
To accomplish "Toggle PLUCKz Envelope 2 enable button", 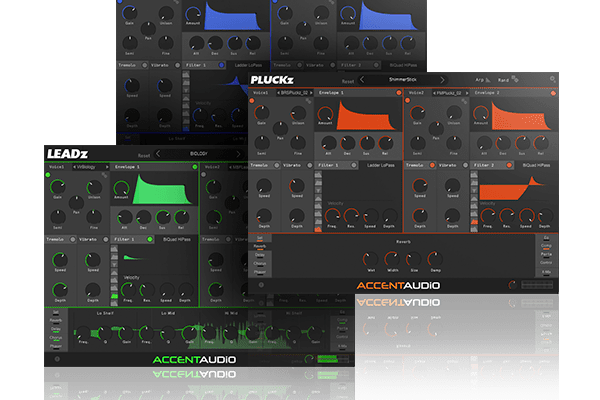I will pos(553,93).
